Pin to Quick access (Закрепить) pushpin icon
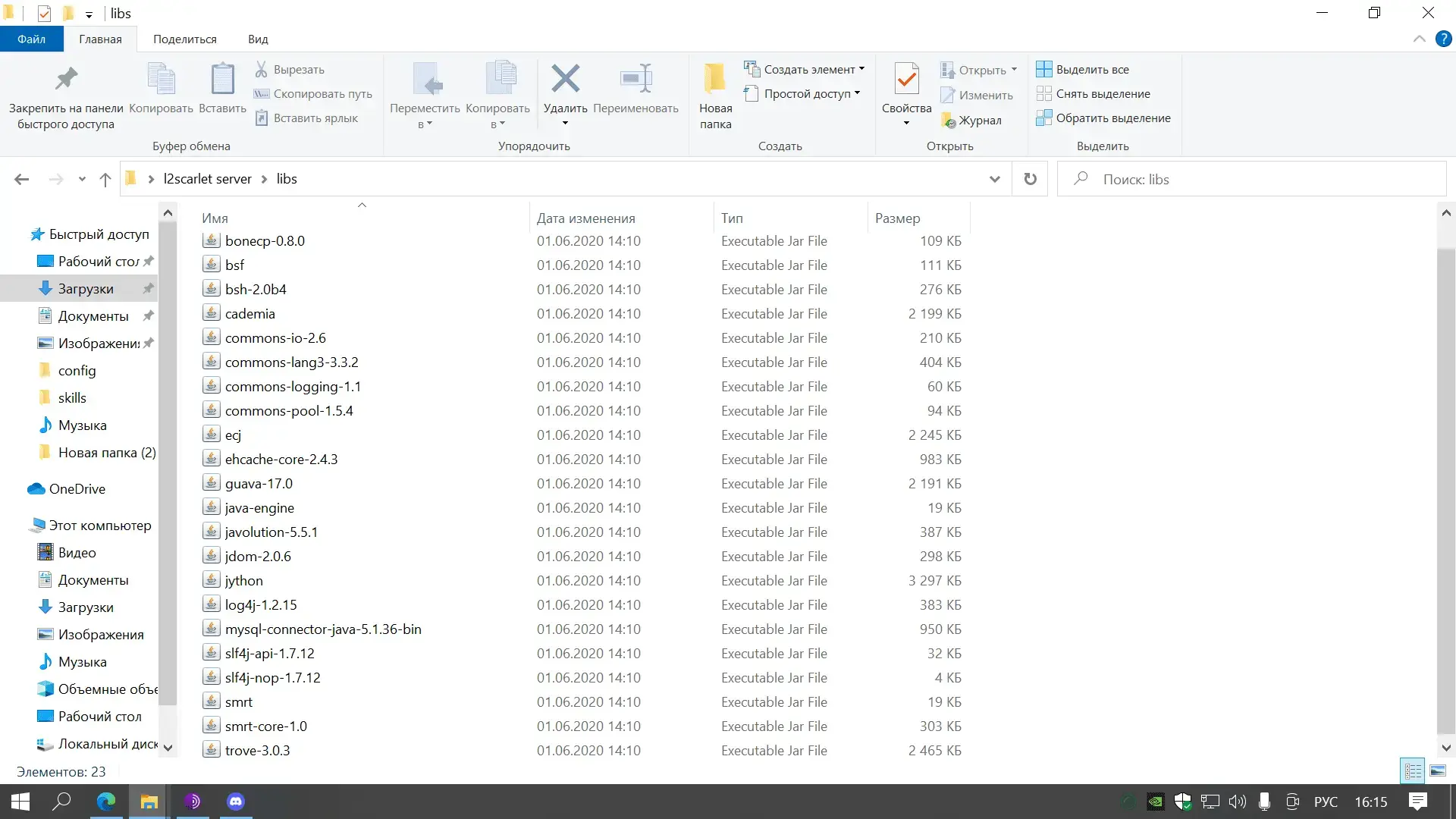This screenshot has width=1456, height=819. 66,78
